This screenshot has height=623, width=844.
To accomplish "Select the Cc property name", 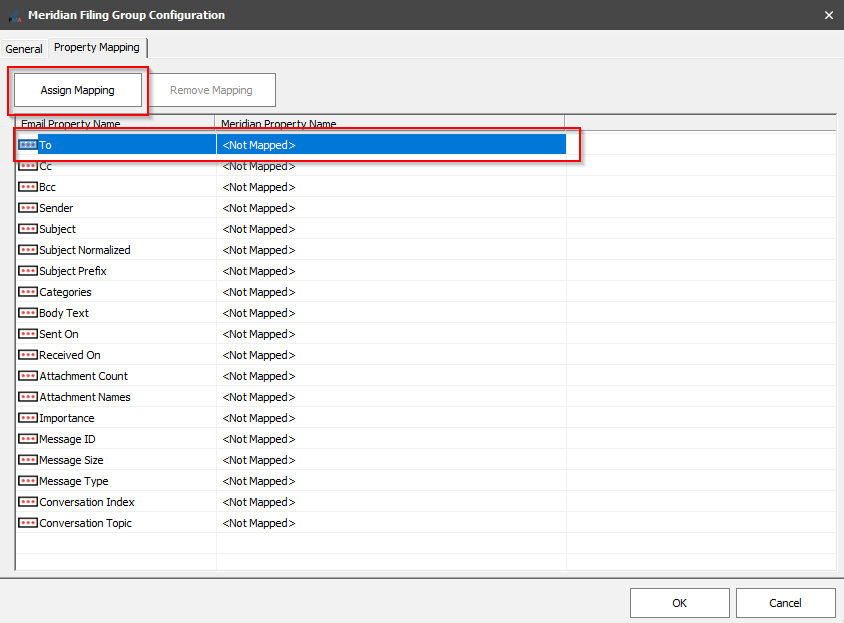I will pos(45,166).
